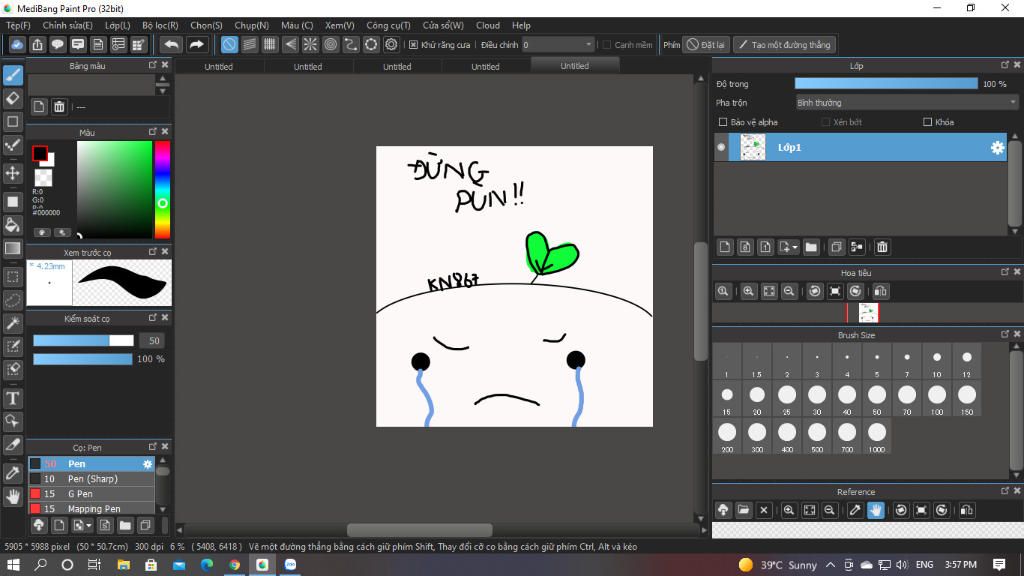Screen dimensions: 1024x576
Task: Open the Chỉnh sửa(E) menu
Action: [67, 25]
